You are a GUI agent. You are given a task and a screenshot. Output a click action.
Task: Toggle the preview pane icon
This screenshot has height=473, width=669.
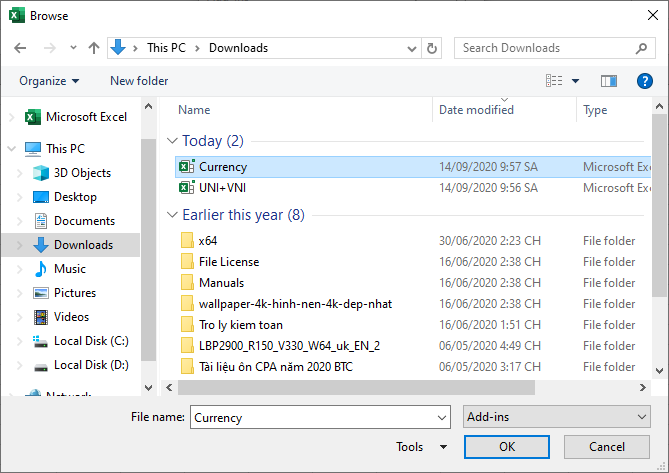[608, 81]
